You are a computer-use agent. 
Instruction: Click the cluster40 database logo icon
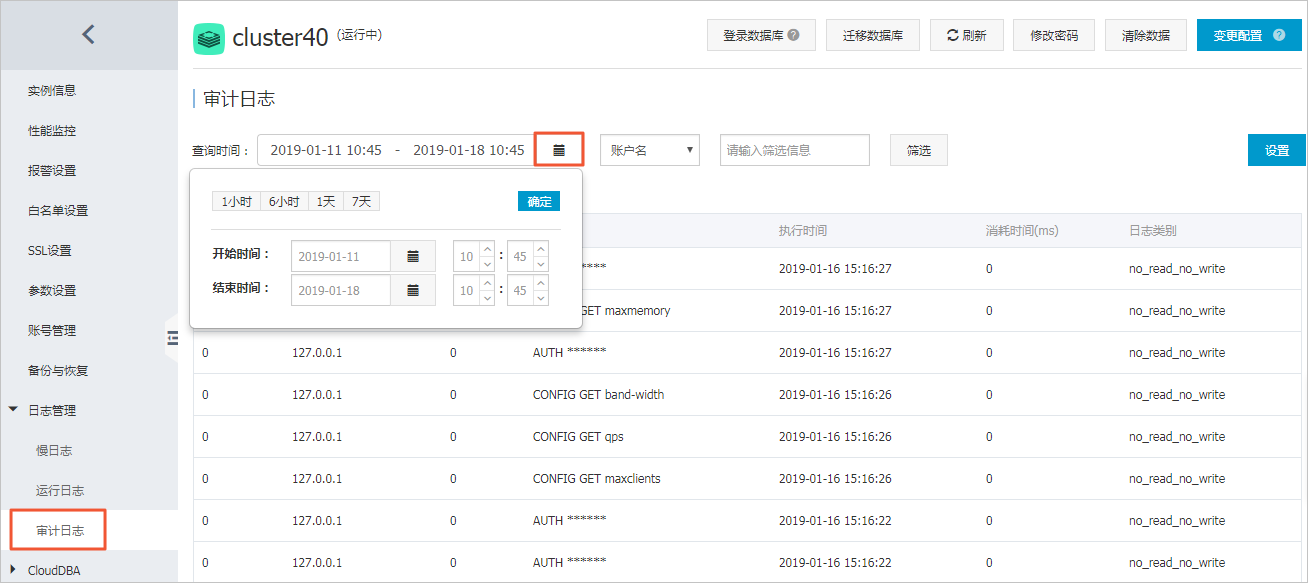[x=209, y=39]
